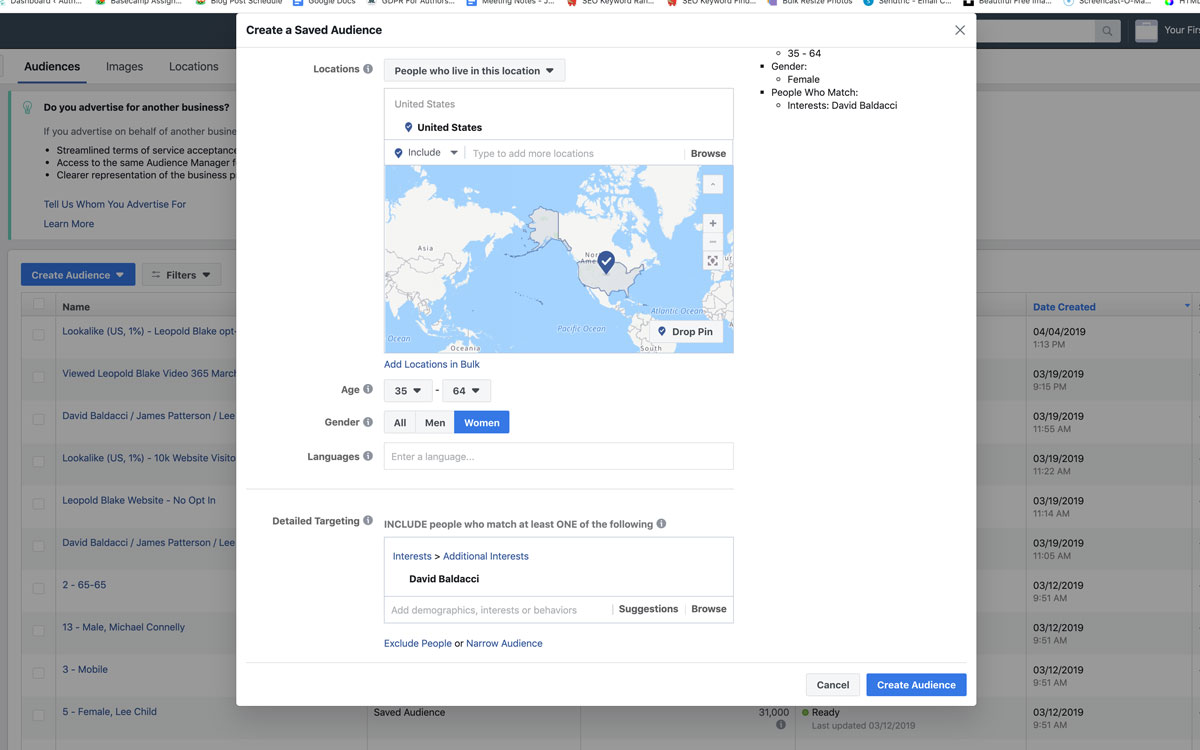
Task: Click the Interests breadcrumb link
Action: [412, 556]
